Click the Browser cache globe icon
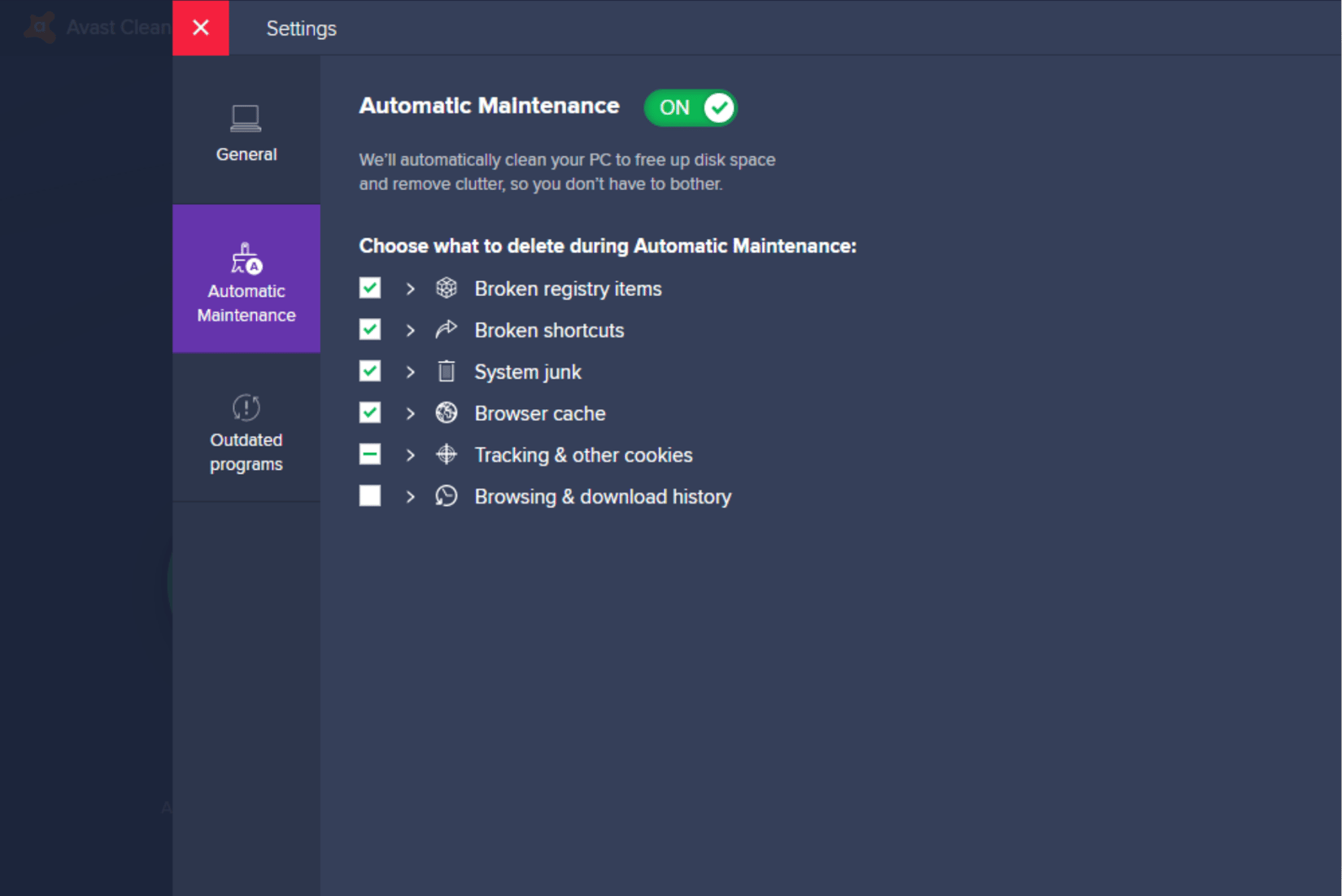The height and width of the screenshot is (896, 1342). pos(446,413)
